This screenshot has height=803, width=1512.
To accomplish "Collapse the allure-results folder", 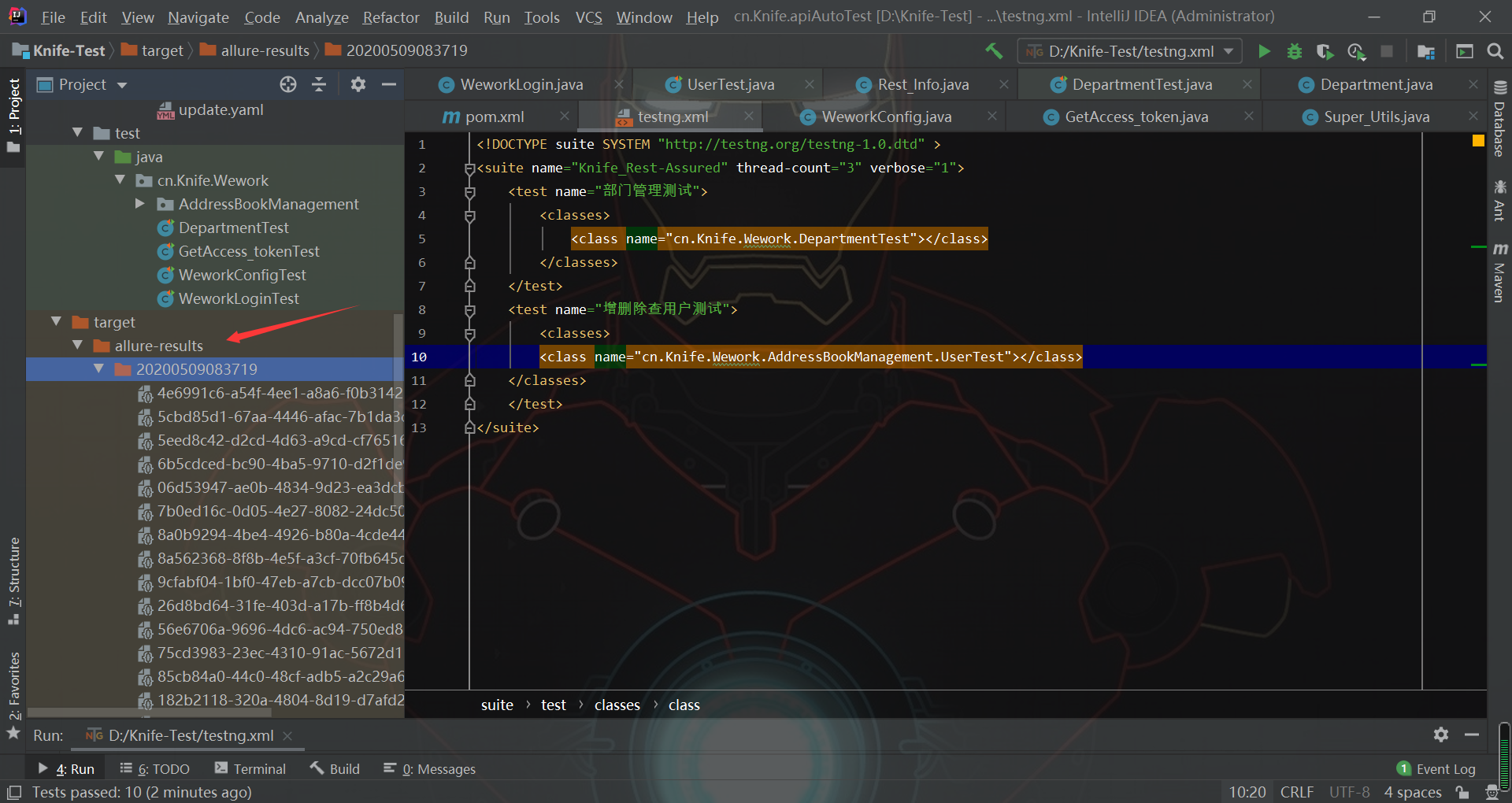I will pyautogui.click(x=77, y=346).
